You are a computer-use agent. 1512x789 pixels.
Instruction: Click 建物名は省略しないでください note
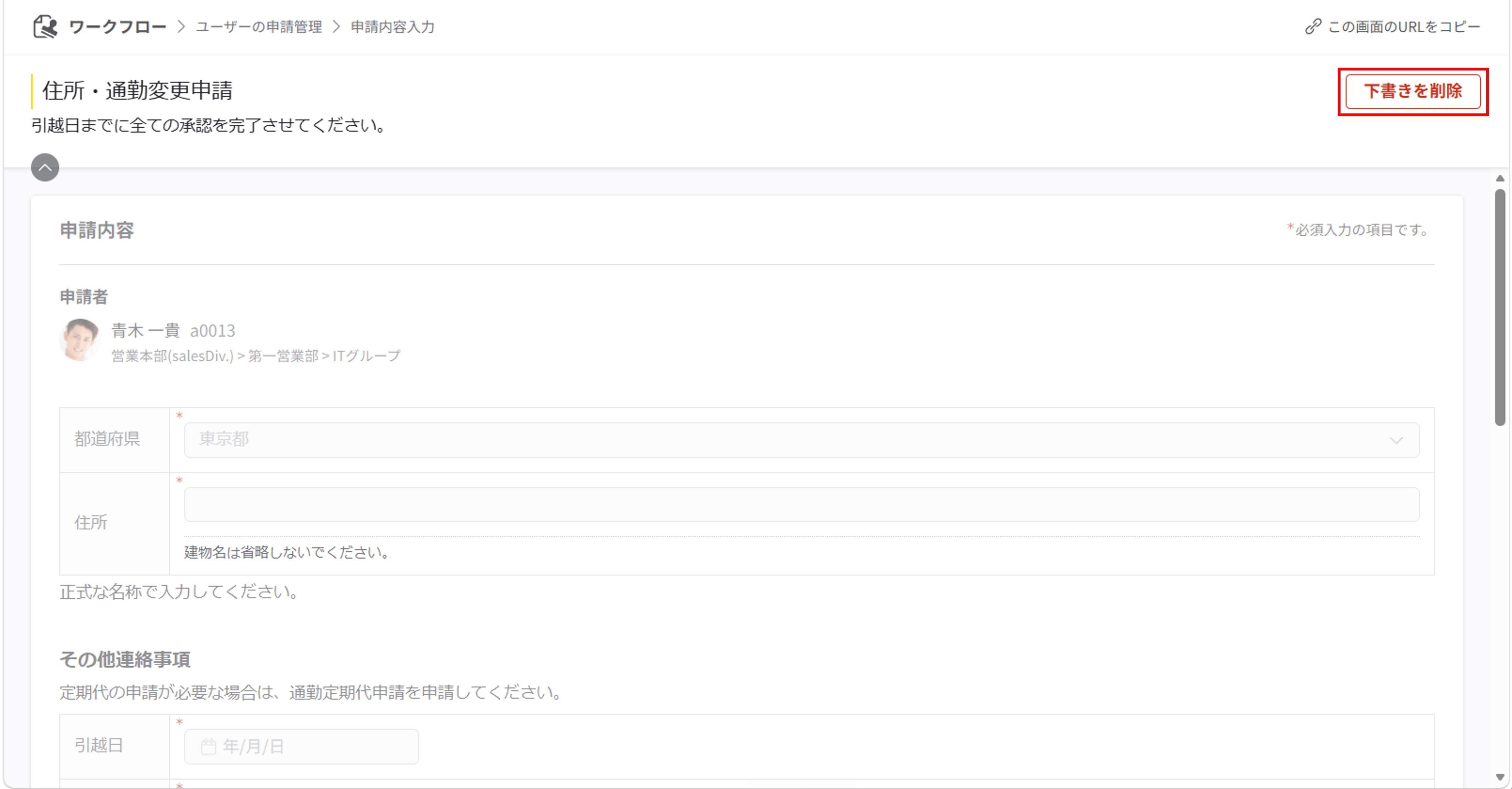click(287, 552)
